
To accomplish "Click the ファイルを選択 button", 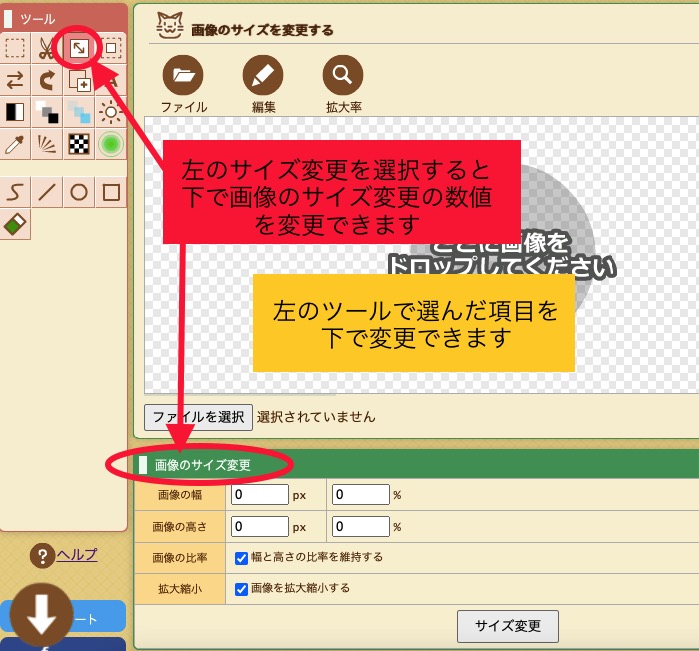I will click(x=198, y=417).
